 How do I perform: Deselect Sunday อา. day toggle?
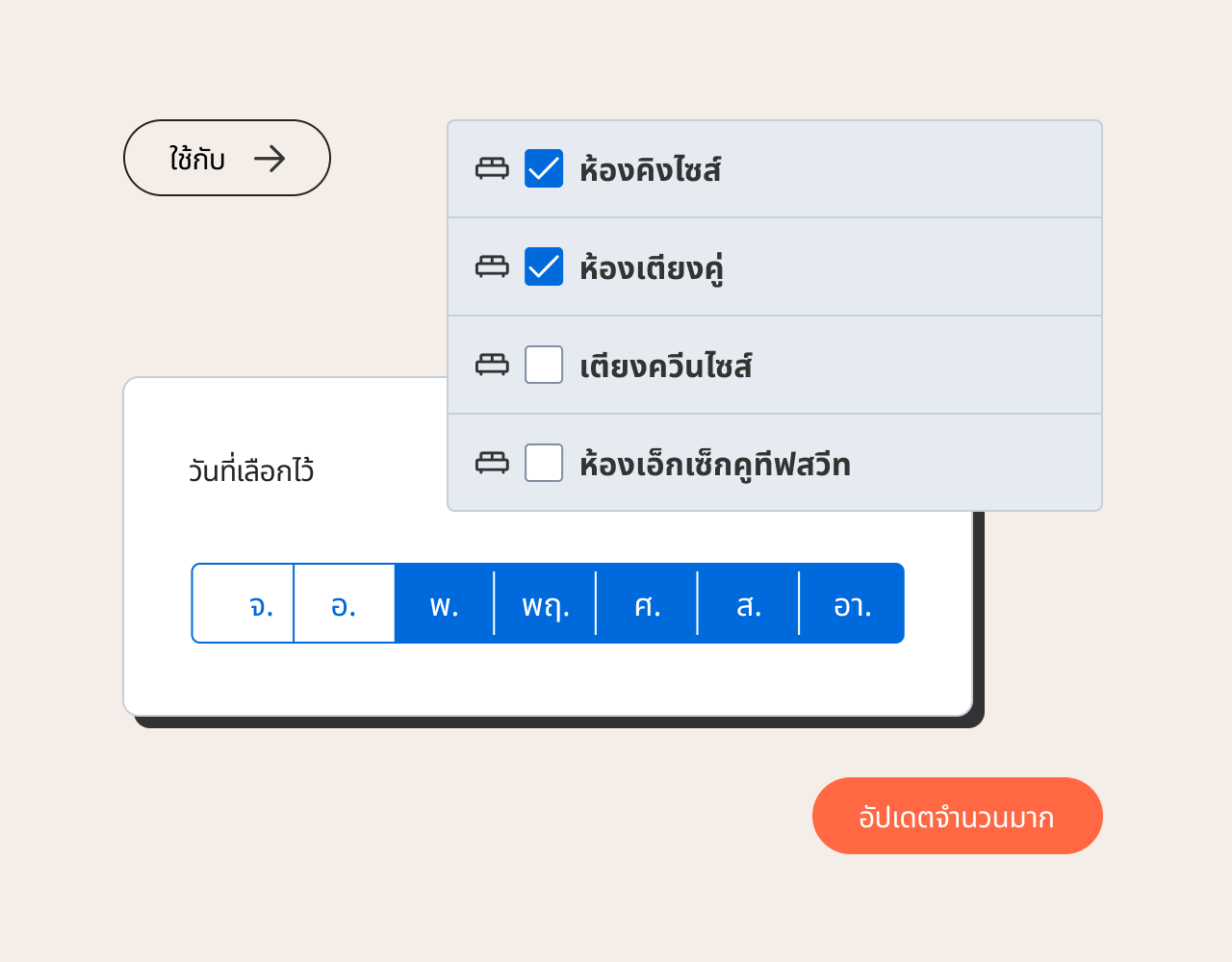coord(852,603)
